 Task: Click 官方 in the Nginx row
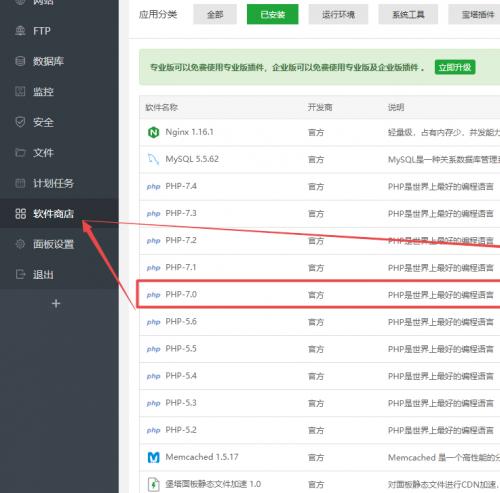(x=316, y=132)
